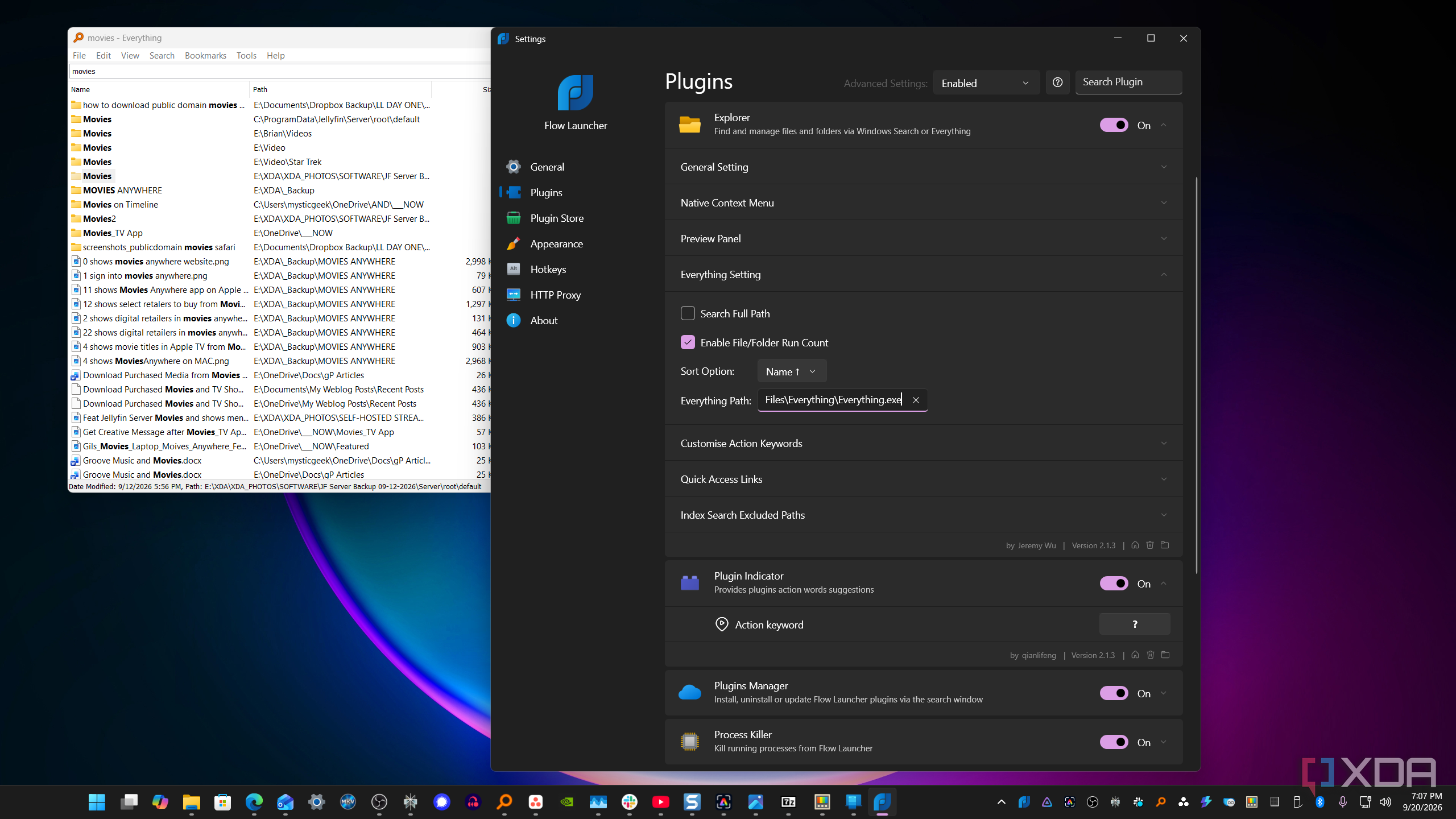
Task: Check the Search Full Path checkbox
Action: [688, 313]
